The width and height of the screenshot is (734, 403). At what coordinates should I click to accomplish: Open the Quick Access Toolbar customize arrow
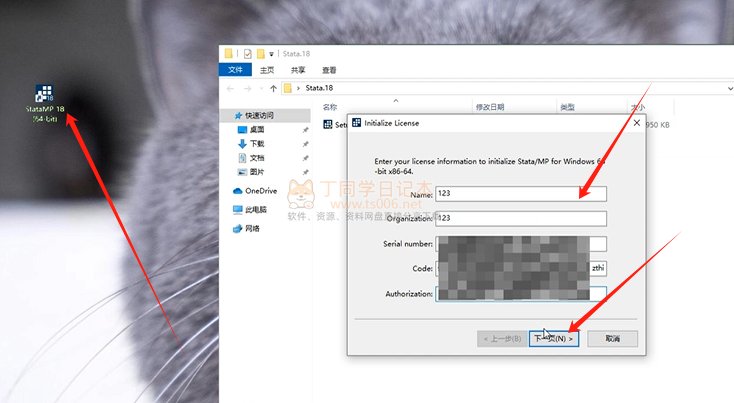click(271, 54)
